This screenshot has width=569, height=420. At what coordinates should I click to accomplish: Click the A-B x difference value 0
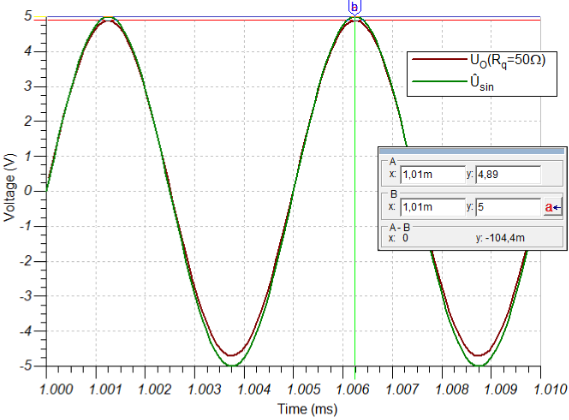[405, 238]
